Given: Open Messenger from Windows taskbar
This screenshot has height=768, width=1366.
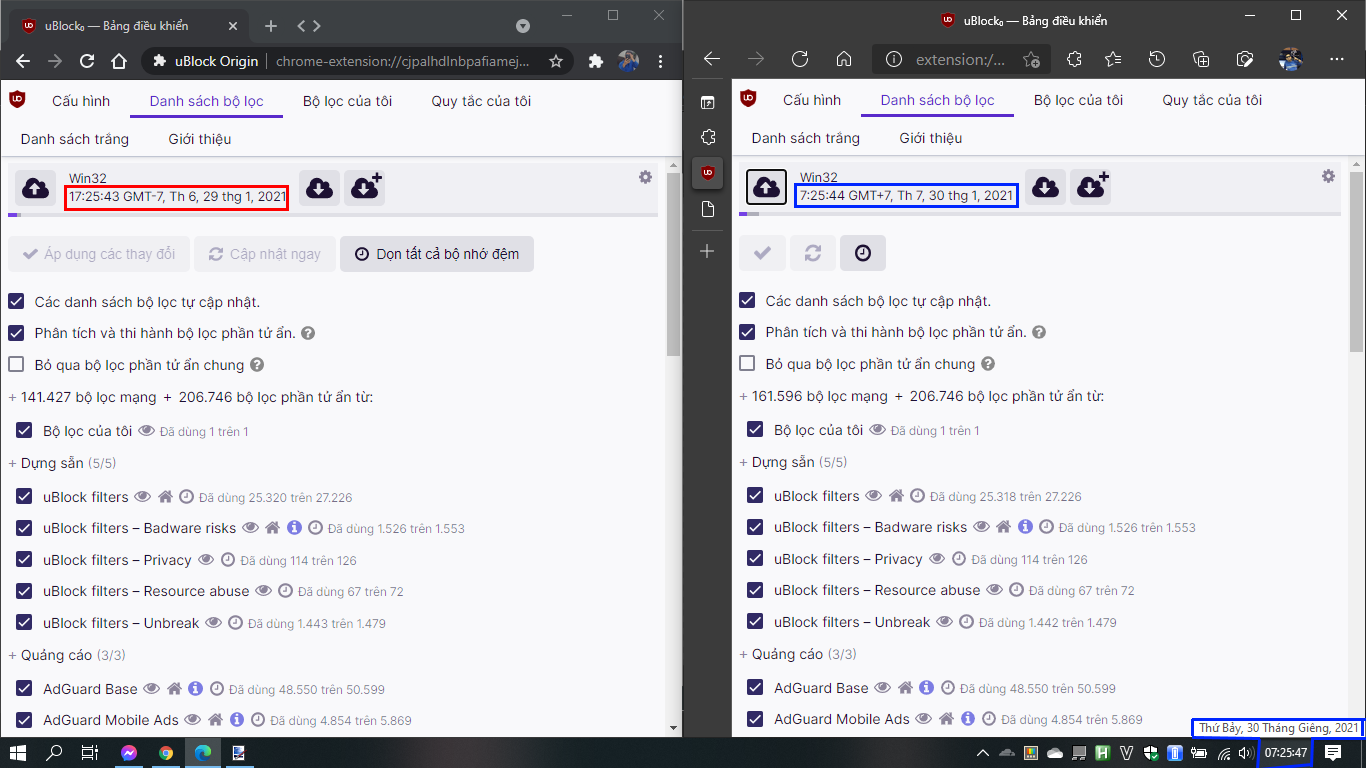Looking at the screenshot, I should click(129, 753).
